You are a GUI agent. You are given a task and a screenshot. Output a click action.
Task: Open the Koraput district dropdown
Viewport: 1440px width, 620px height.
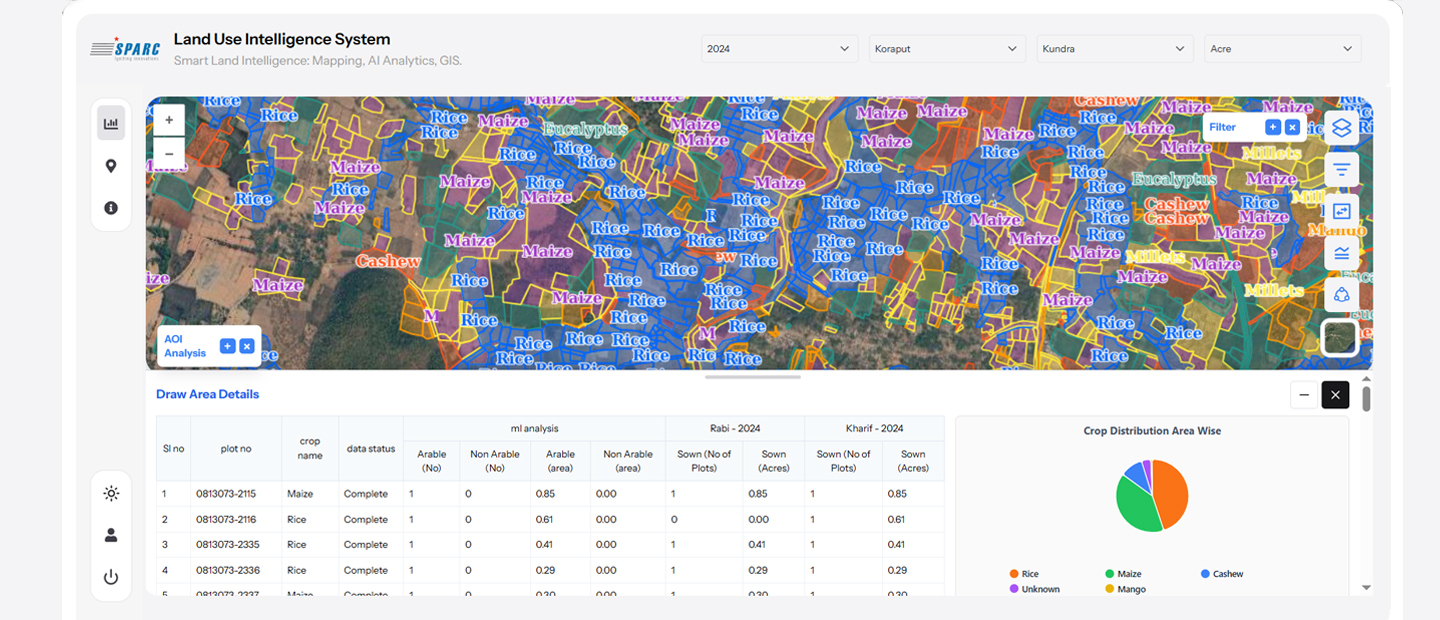click(947, 49)
